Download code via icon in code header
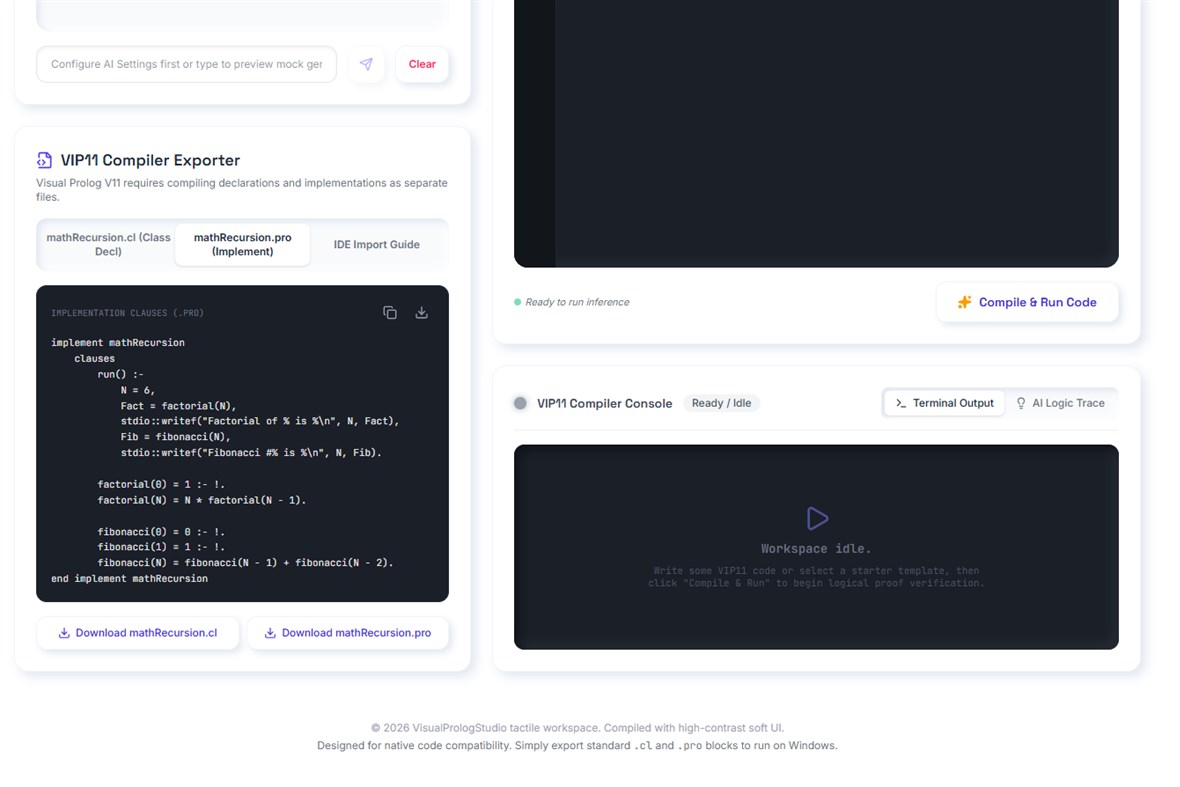 (x=421, y=312)
